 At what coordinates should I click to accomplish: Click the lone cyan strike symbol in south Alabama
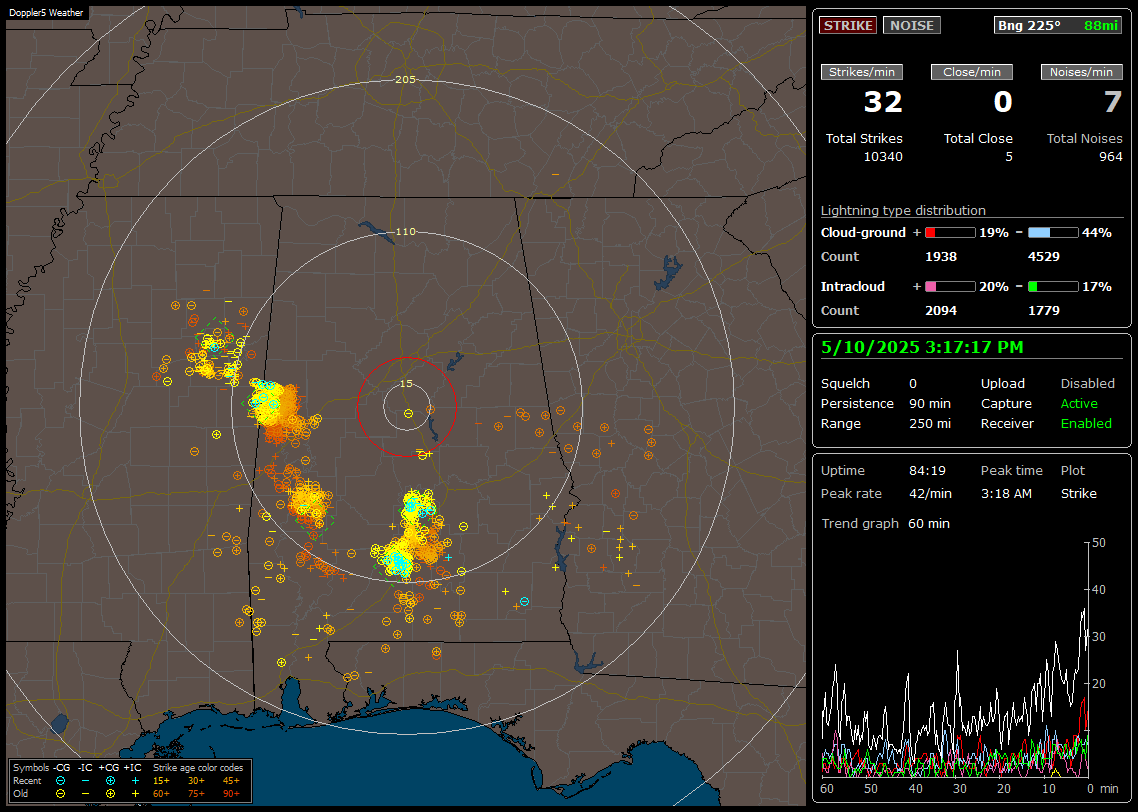(x=524, y=602)
